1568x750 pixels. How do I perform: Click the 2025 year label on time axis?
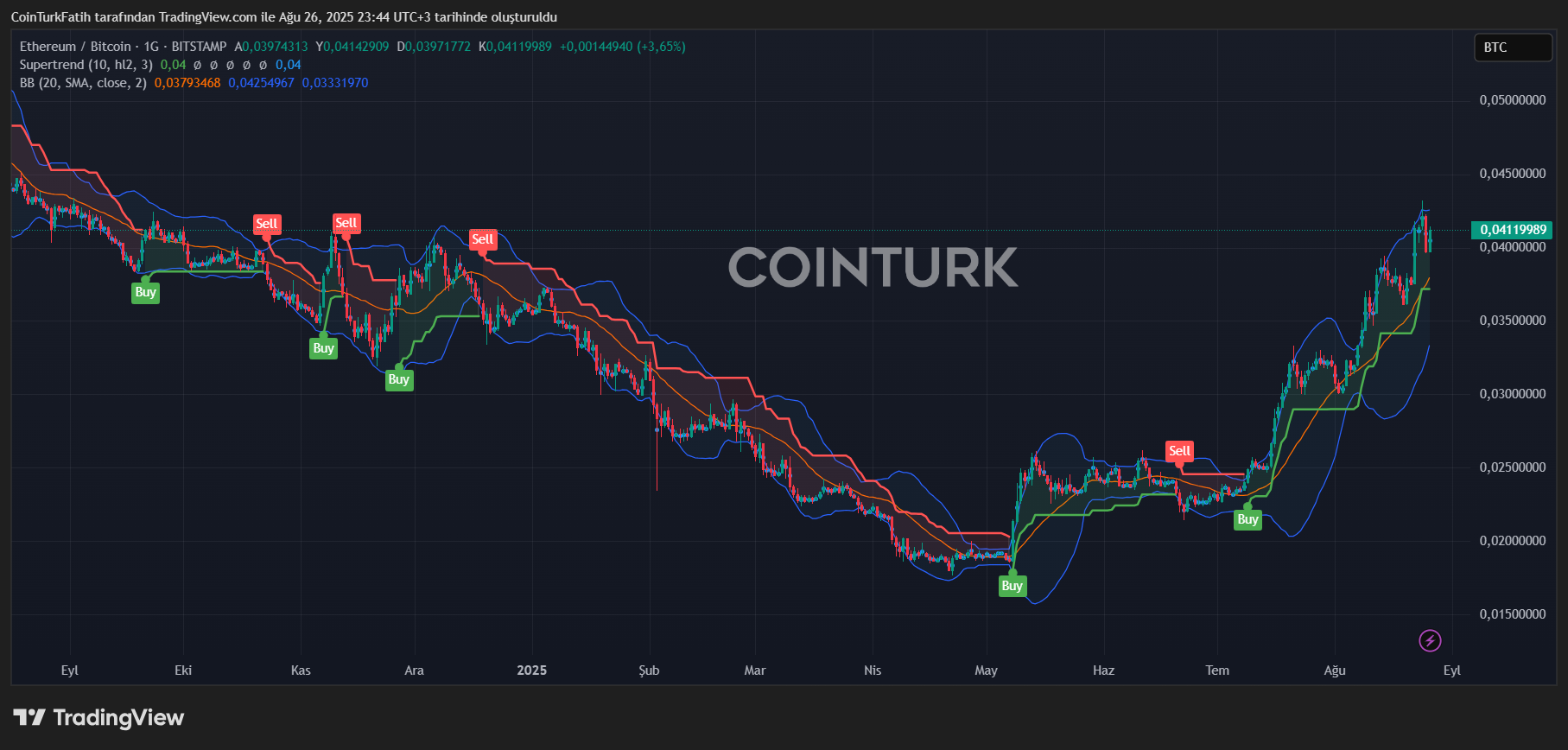click(x=532, y=671)
